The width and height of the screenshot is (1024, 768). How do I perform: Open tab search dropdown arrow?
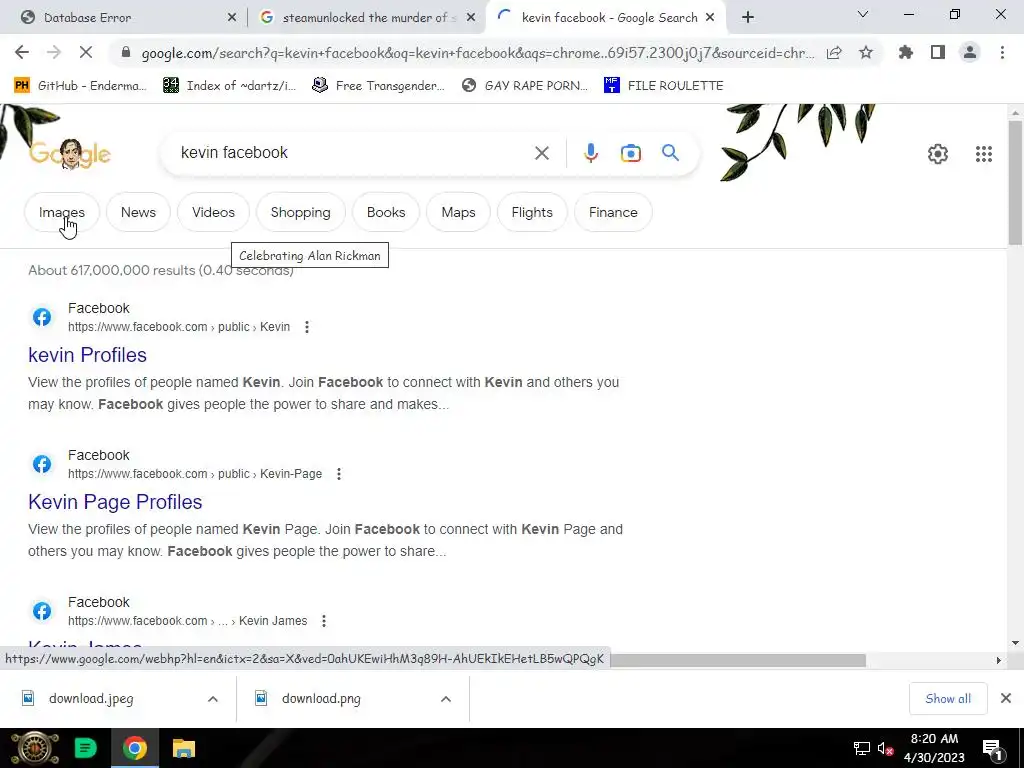pos(863,14)
